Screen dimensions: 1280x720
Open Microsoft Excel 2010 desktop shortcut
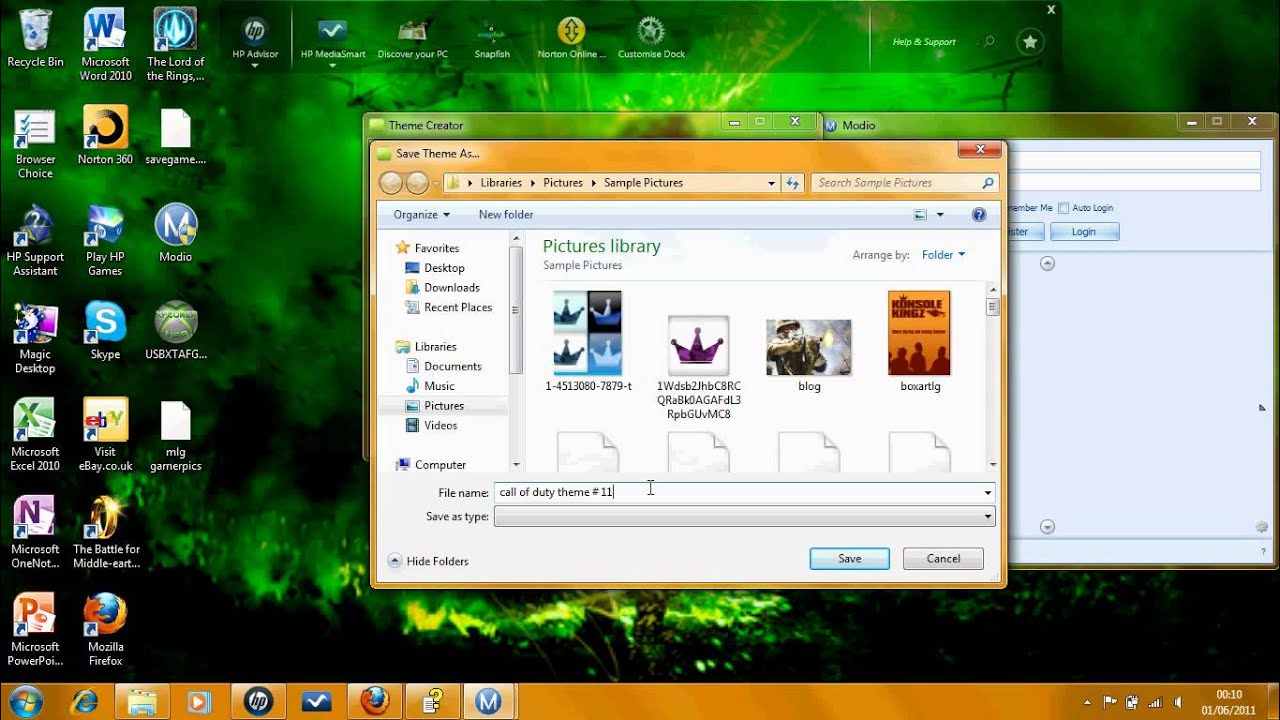[x=35, y=436]
